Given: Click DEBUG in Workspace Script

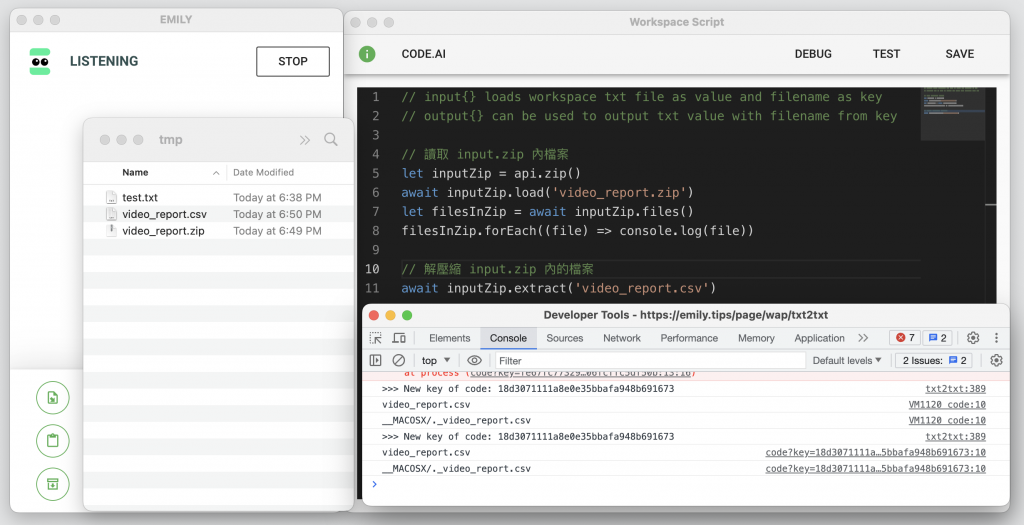Looking at the screenshot, I should 813,54.
